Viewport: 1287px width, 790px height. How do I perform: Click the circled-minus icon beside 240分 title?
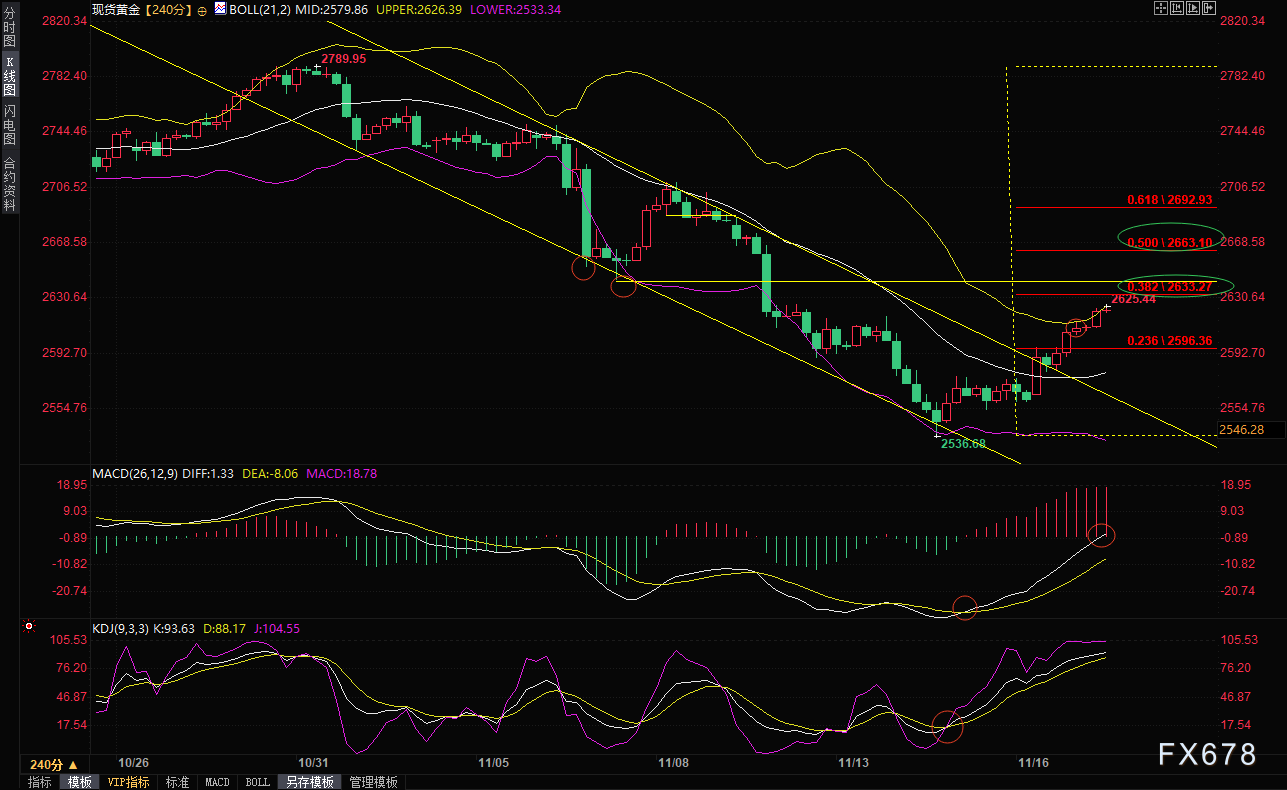[203, 9]
